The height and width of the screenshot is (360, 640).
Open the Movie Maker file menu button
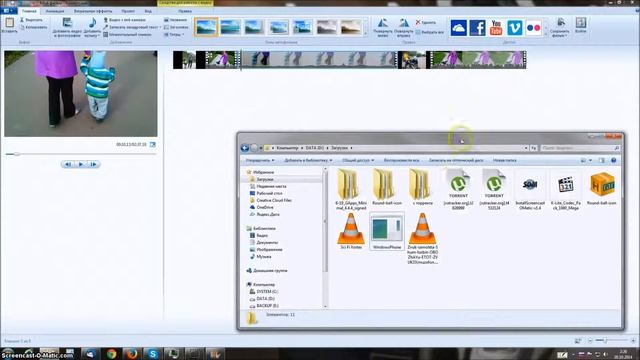click(8, 11)
